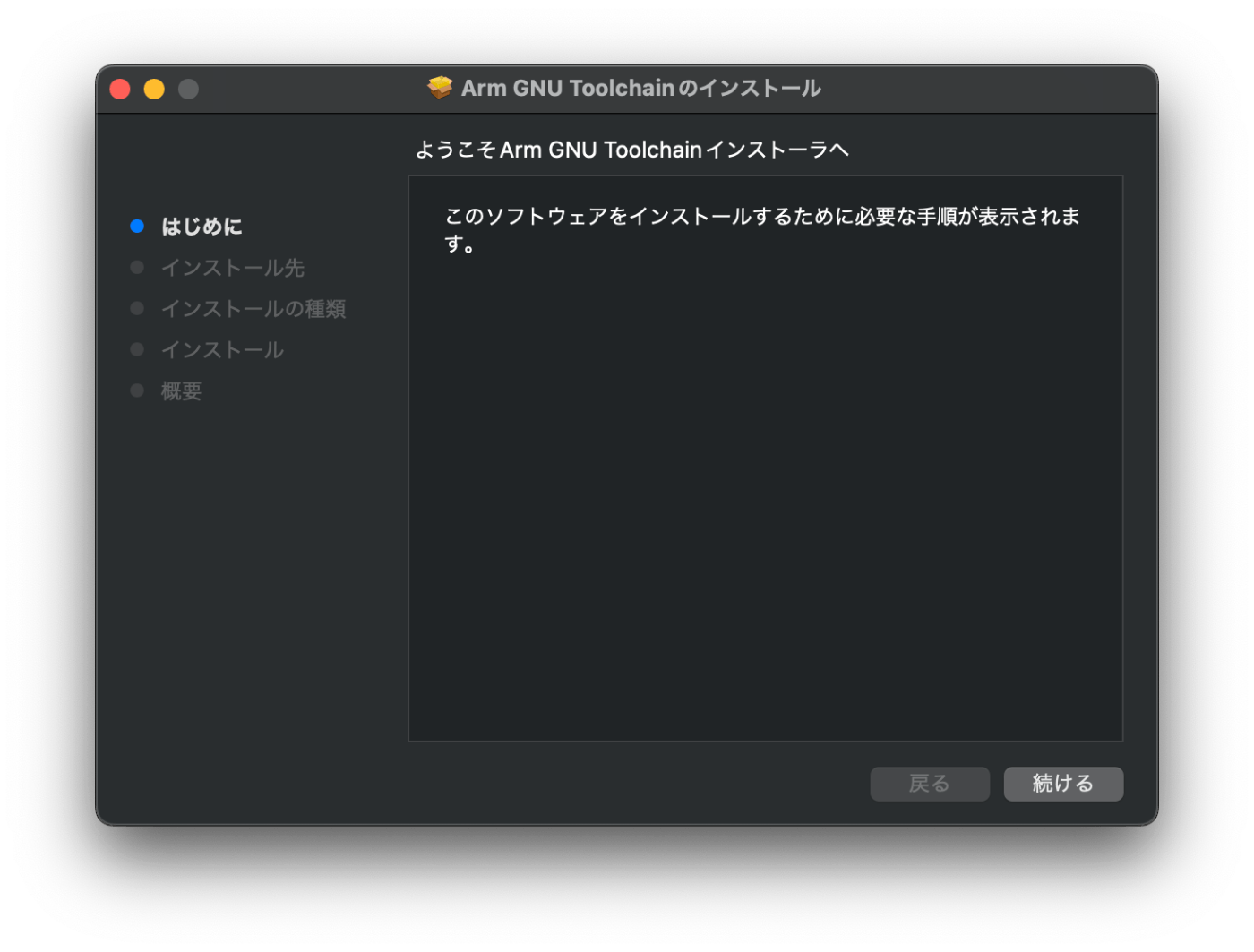The width and height of the screenshot is (1254, 952).
Task: Click the gray bullet beside インストール先
Action: [137, 268]
